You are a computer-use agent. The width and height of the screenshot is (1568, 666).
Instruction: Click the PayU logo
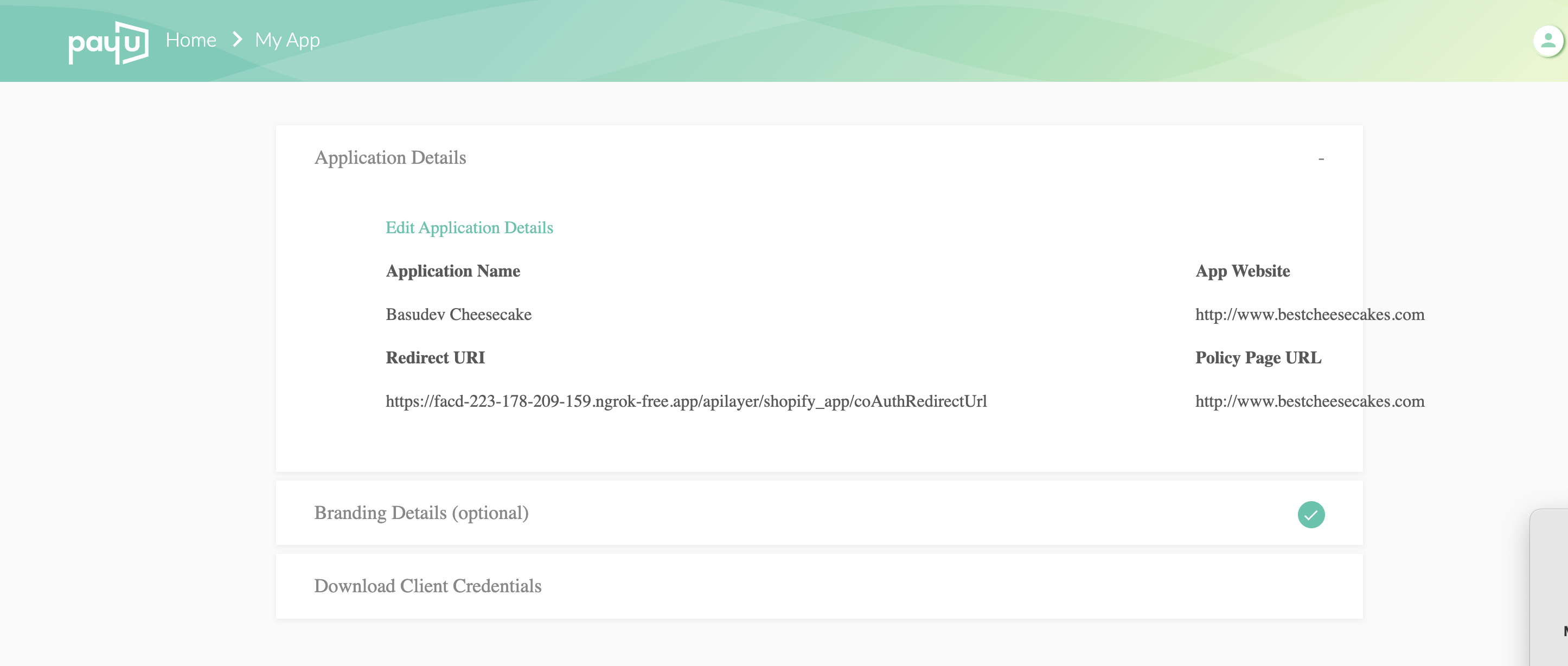coord(108,43)
